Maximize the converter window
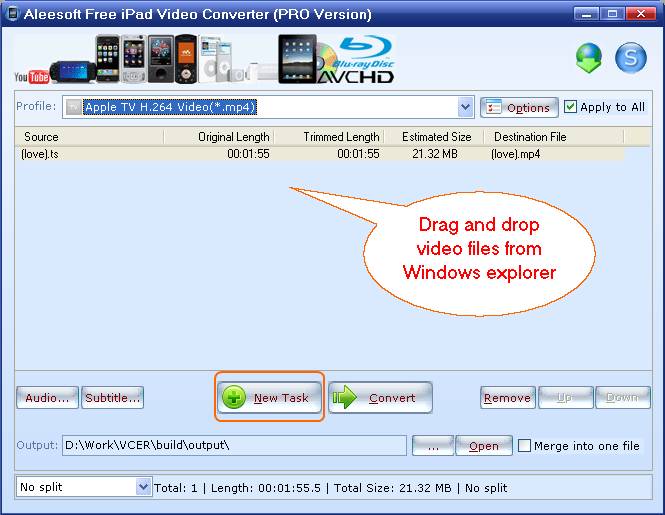This screenshot has height=515, width=665. click(x=612, y=14)
